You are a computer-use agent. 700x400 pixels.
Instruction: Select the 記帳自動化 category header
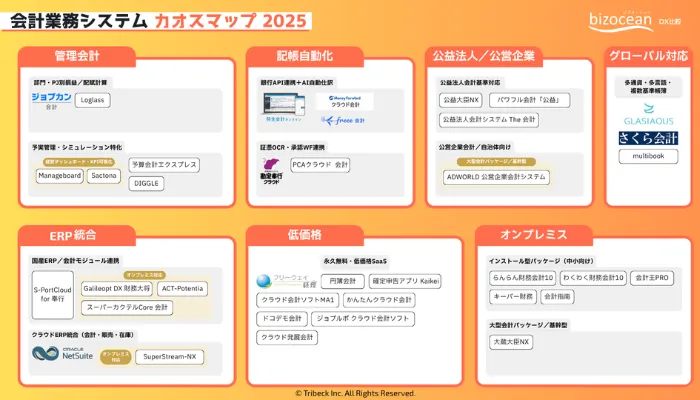coord(304,56)
